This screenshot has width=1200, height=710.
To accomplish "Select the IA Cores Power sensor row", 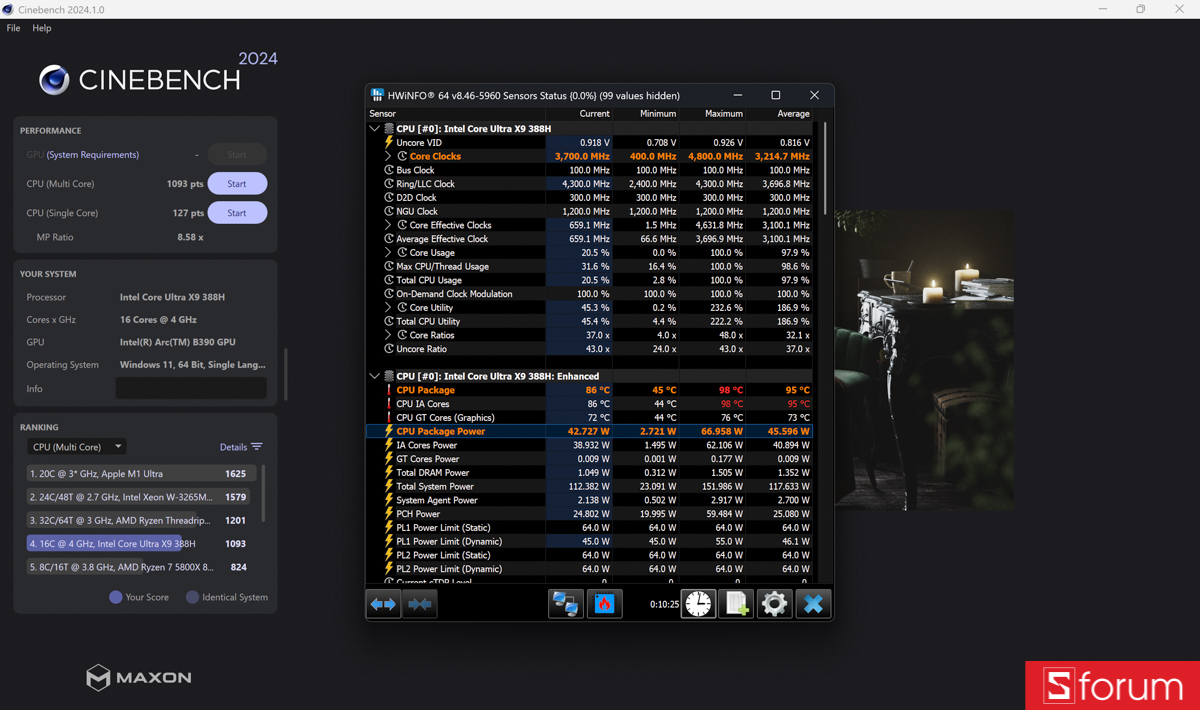I will click(x=590, y=445).
